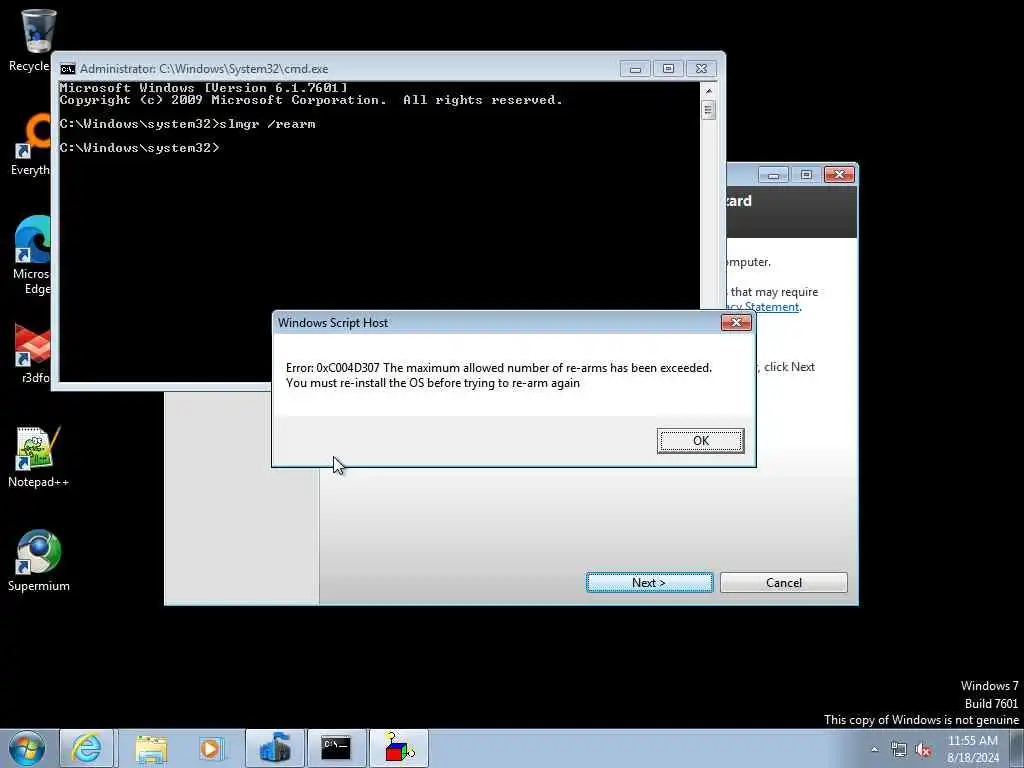Open the Windows Start menu orb

tap(27, 748)
